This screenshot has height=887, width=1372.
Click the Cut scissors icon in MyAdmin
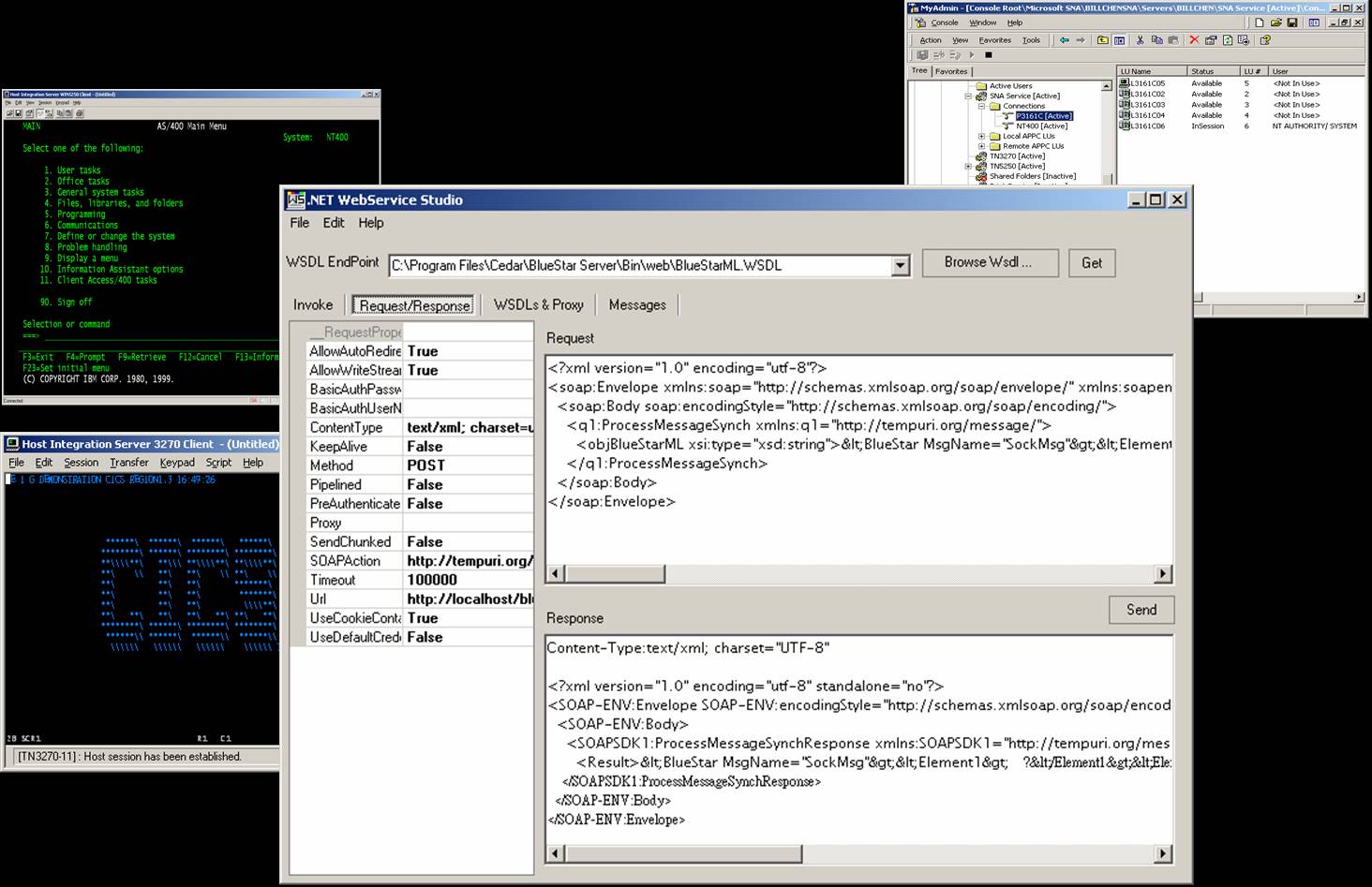coord(1141,40)
